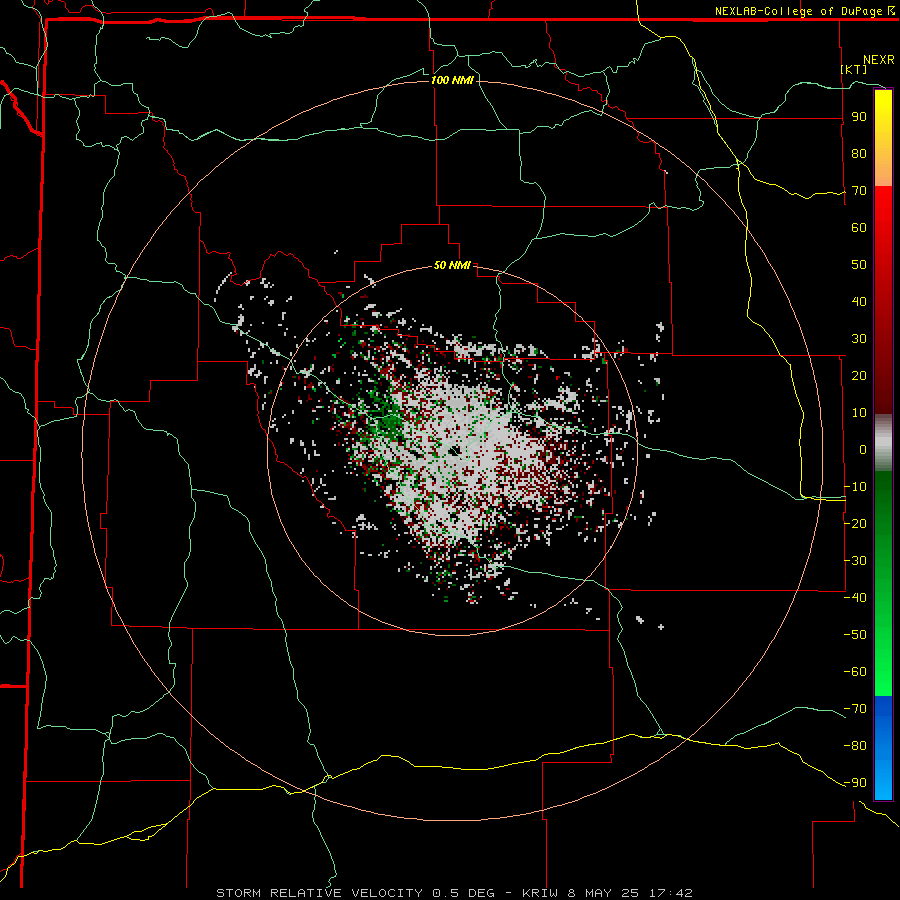This screenshot has width=900, height=900.
Task: Click the 50 NMI range ring label
Action: [x=452, y=265]
